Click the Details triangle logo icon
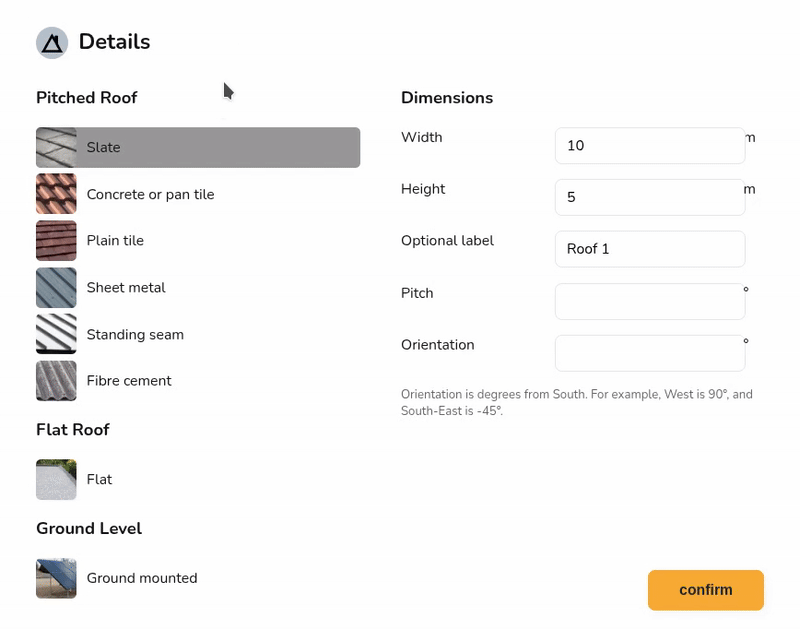The image size is (800, 629). [x=52, y=43]
